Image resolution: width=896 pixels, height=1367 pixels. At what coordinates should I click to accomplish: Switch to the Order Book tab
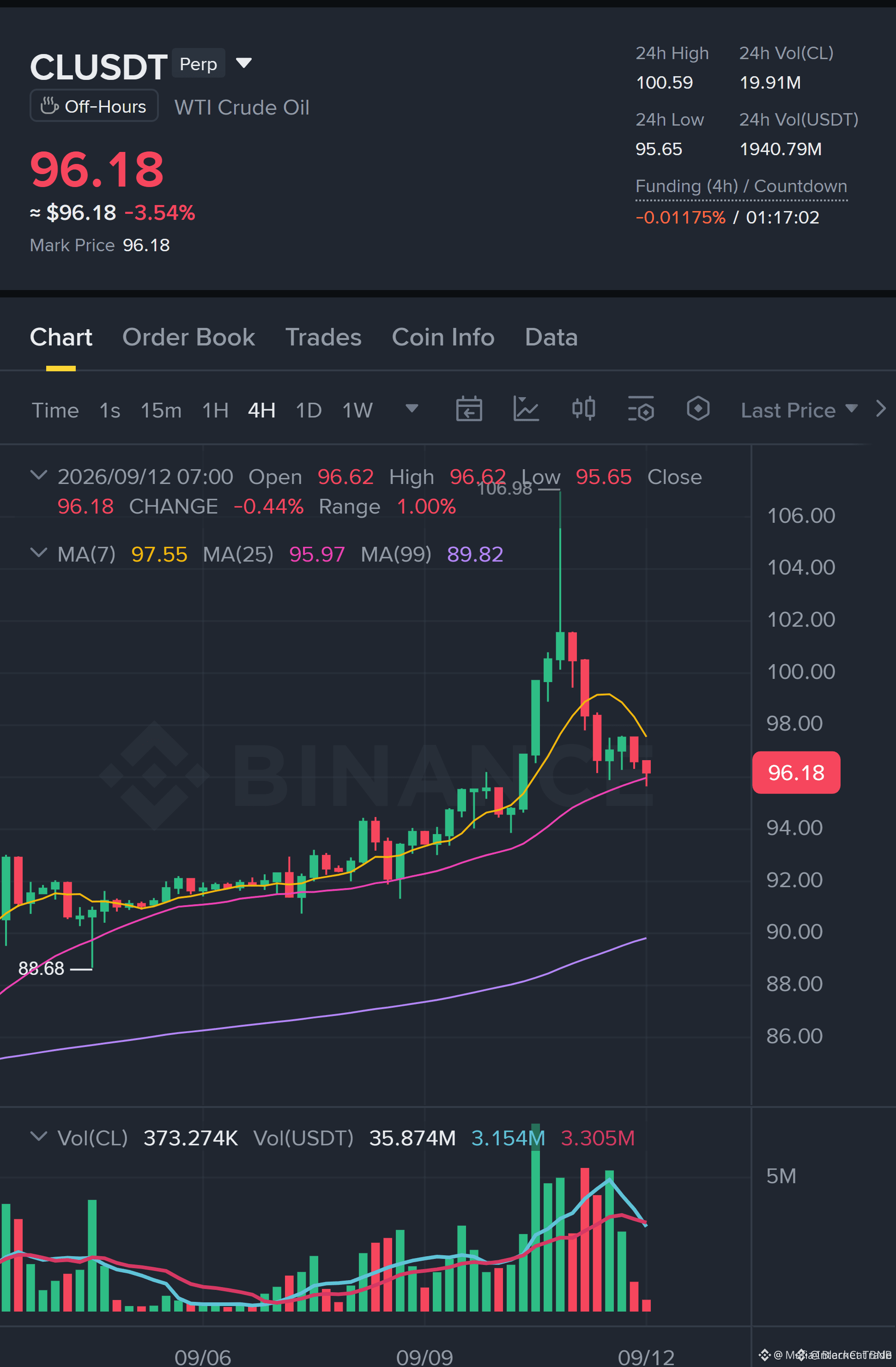point(188,337)
